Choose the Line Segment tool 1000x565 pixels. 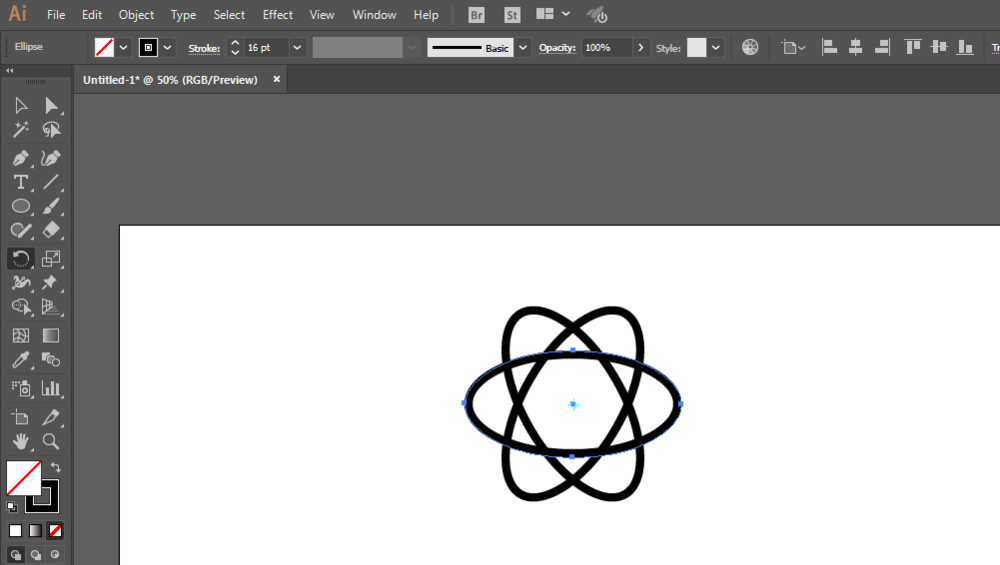pos(51,182)
